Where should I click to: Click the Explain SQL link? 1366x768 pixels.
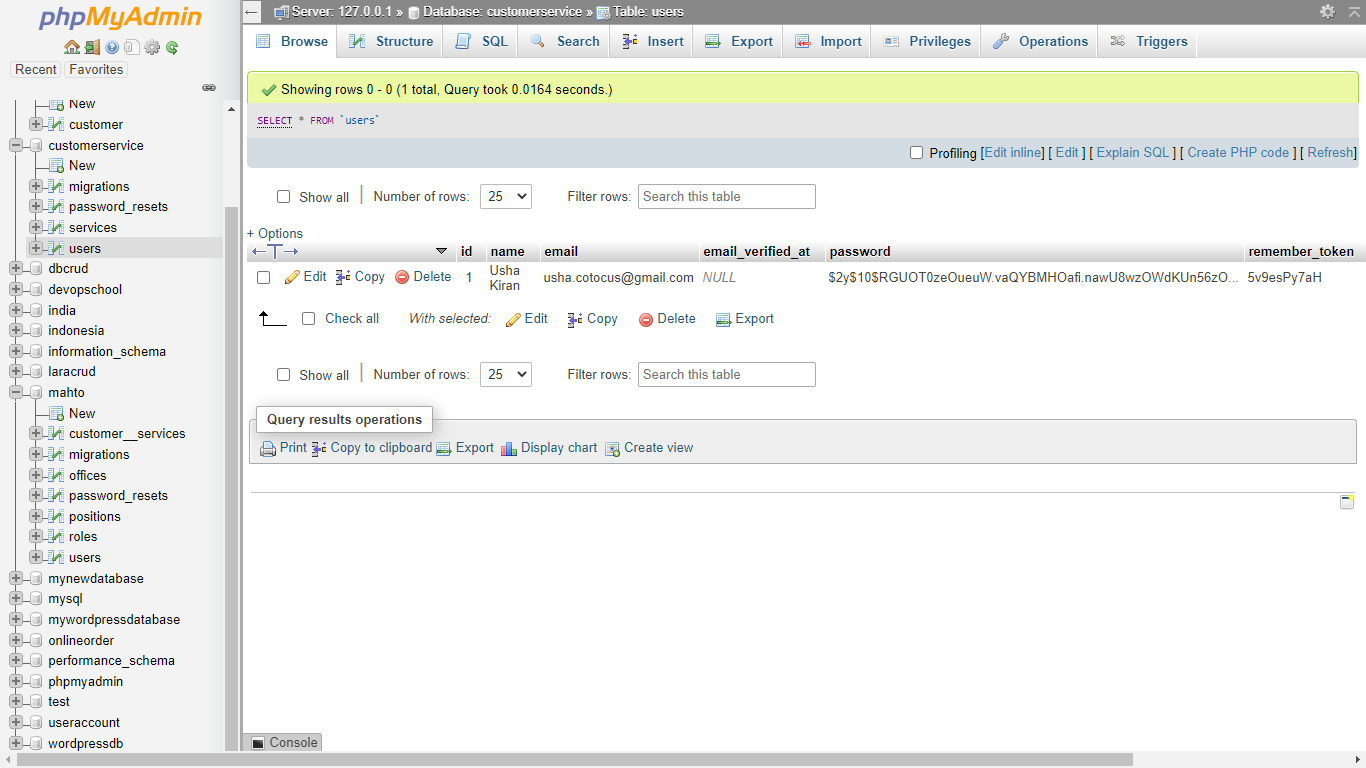[x=1132, y=153]
